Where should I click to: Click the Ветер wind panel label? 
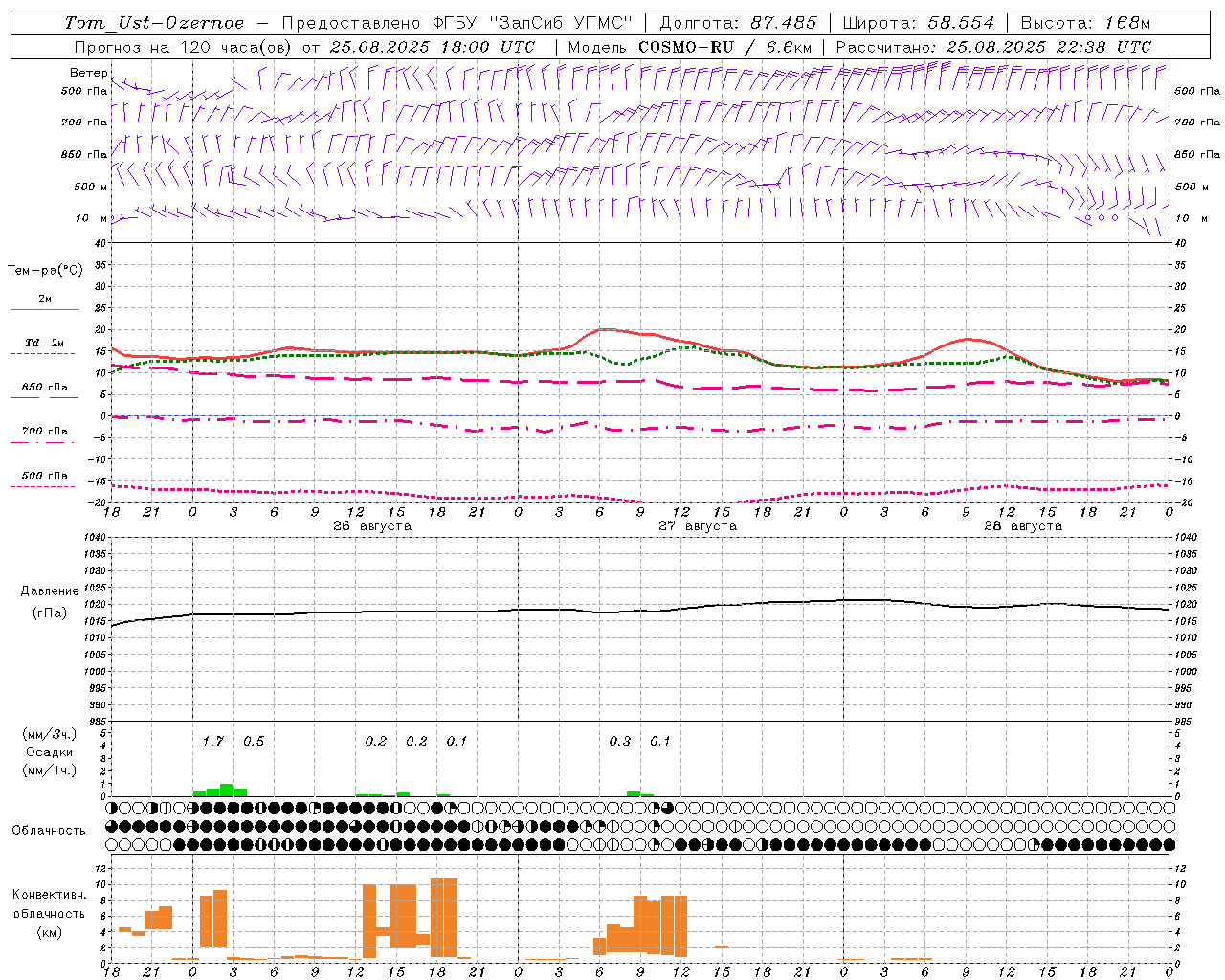[88, 73]
